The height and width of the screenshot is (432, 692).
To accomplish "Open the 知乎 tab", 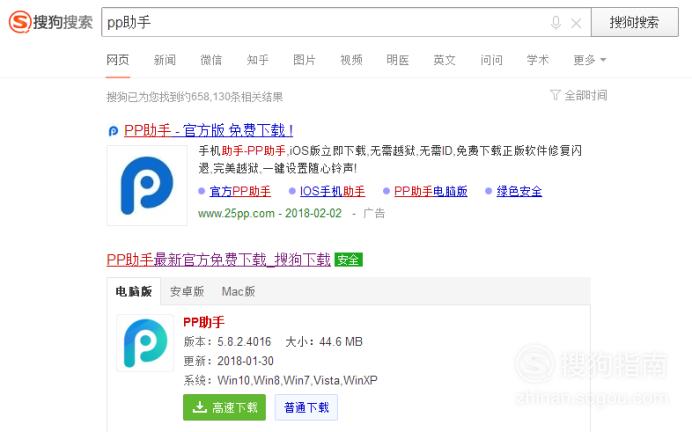I will click(x=258, y=60).
